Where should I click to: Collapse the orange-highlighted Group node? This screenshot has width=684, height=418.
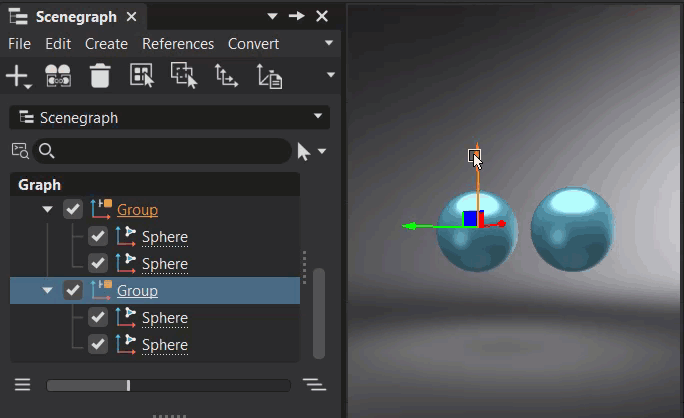tap(47, 209)
